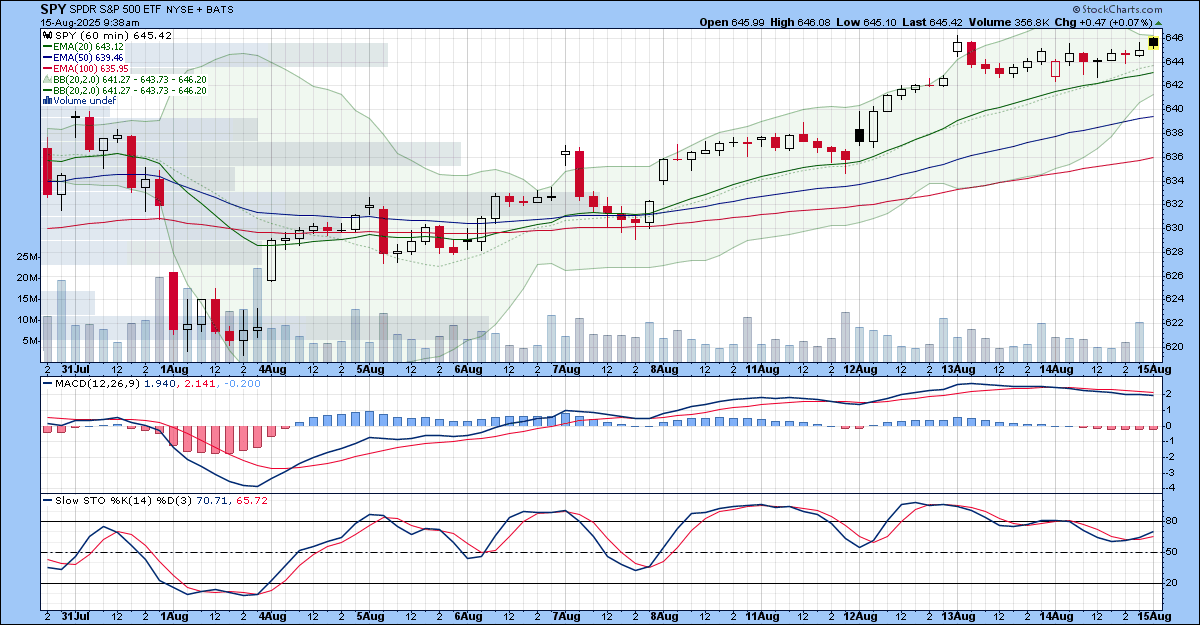Image resolution: width=1200 pixels, height=625 pixels.
Task: Click the candlestick icon beside SPY legend
Action: (46, 35)
